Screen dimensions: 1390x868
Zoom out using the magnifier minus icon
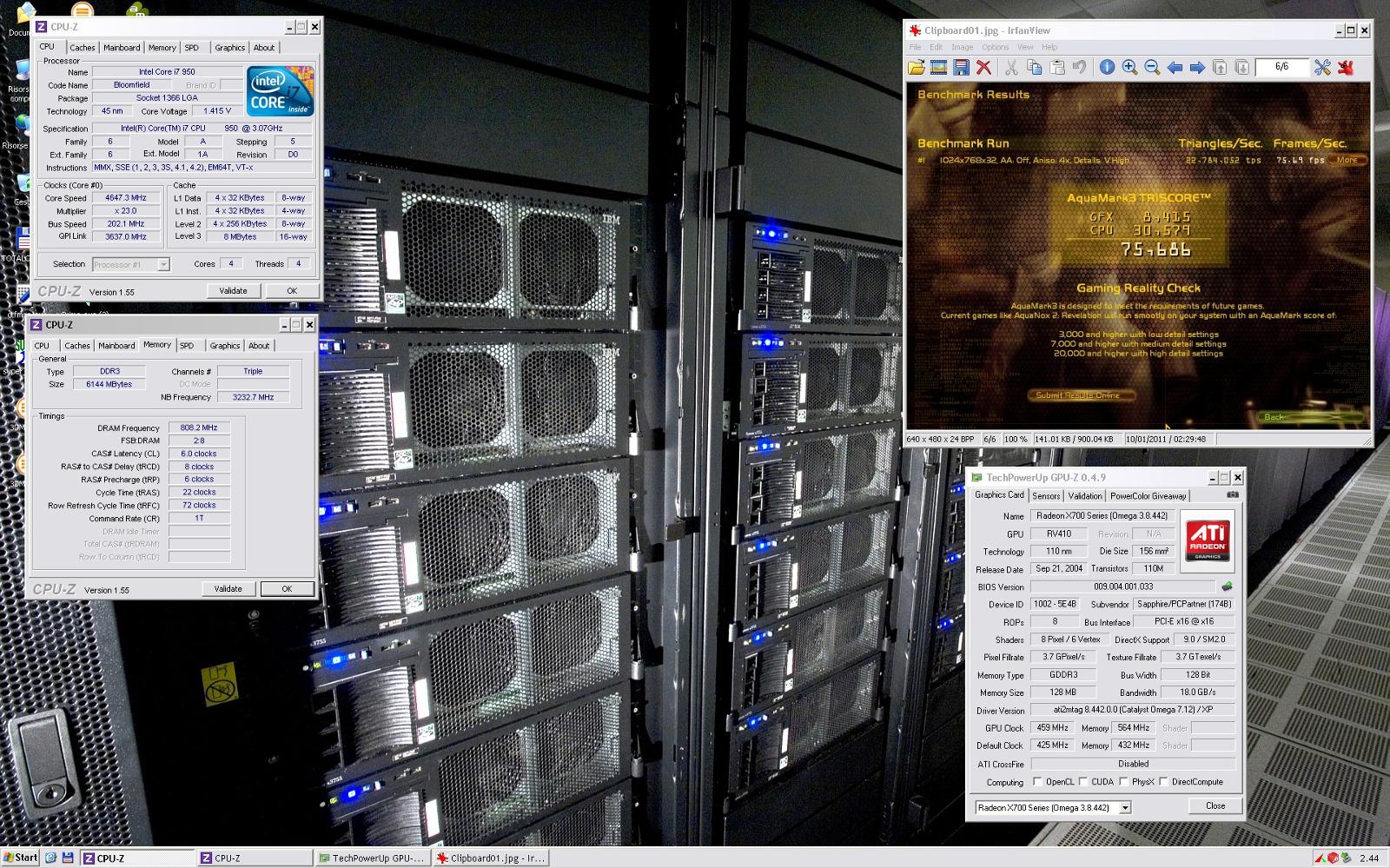[x=1152, y=67]
